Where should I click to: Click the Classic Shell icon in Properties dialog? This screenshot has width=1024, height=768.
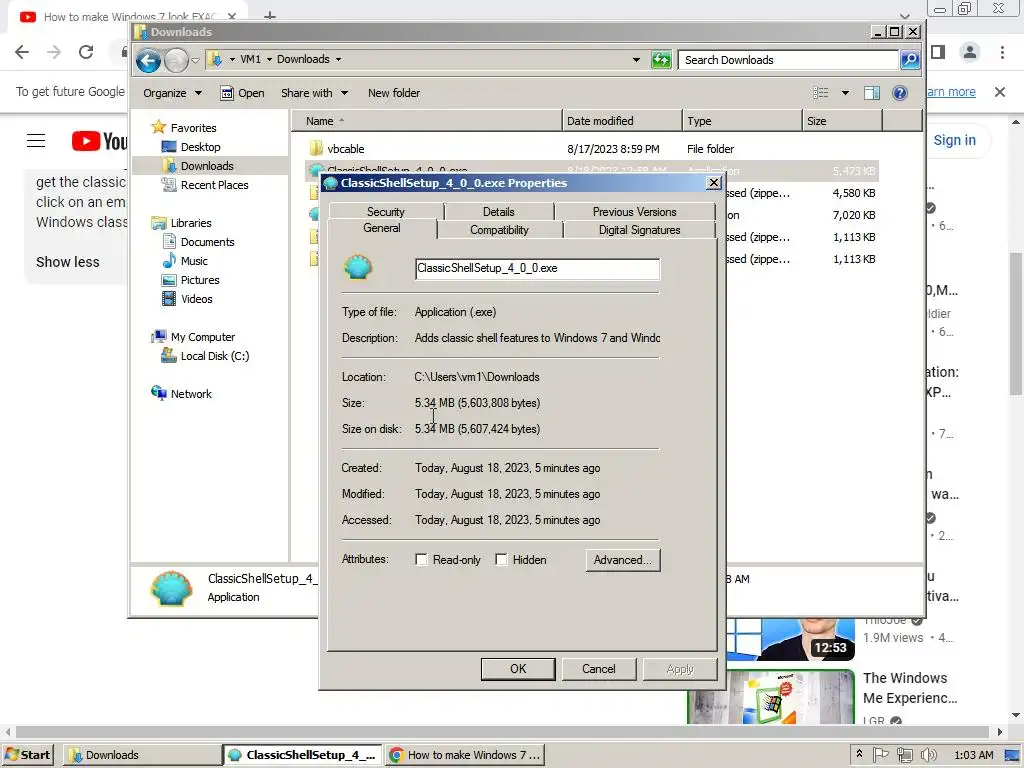pyautogui.click(x=358, y=267)
